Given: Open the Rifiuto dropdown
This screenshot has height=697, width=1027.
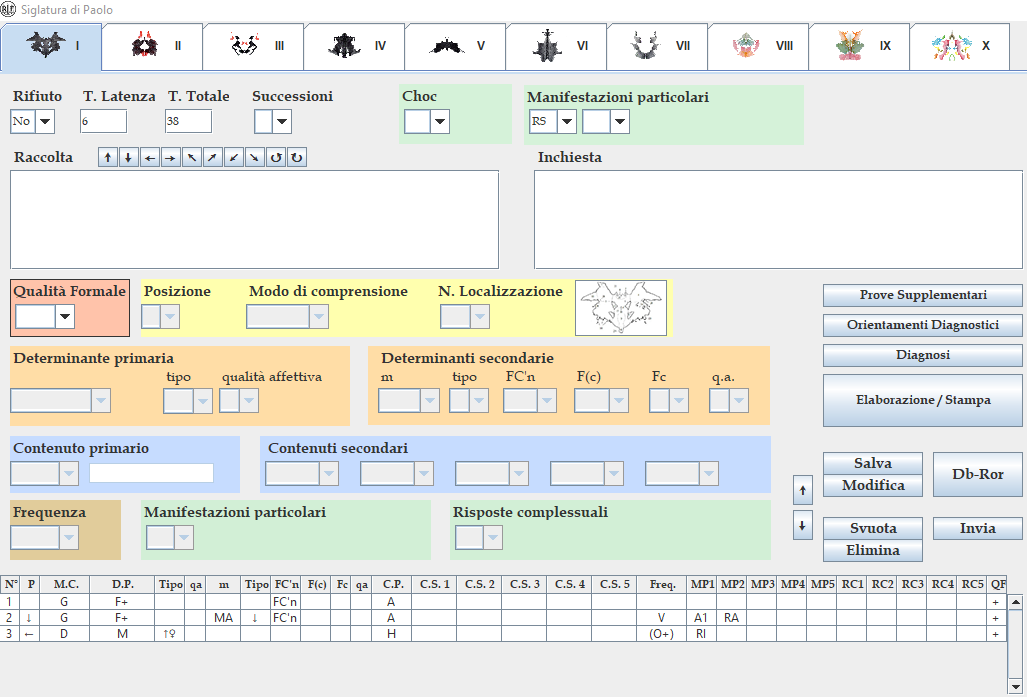Looking at the screenshot, I should pos(45,121).
